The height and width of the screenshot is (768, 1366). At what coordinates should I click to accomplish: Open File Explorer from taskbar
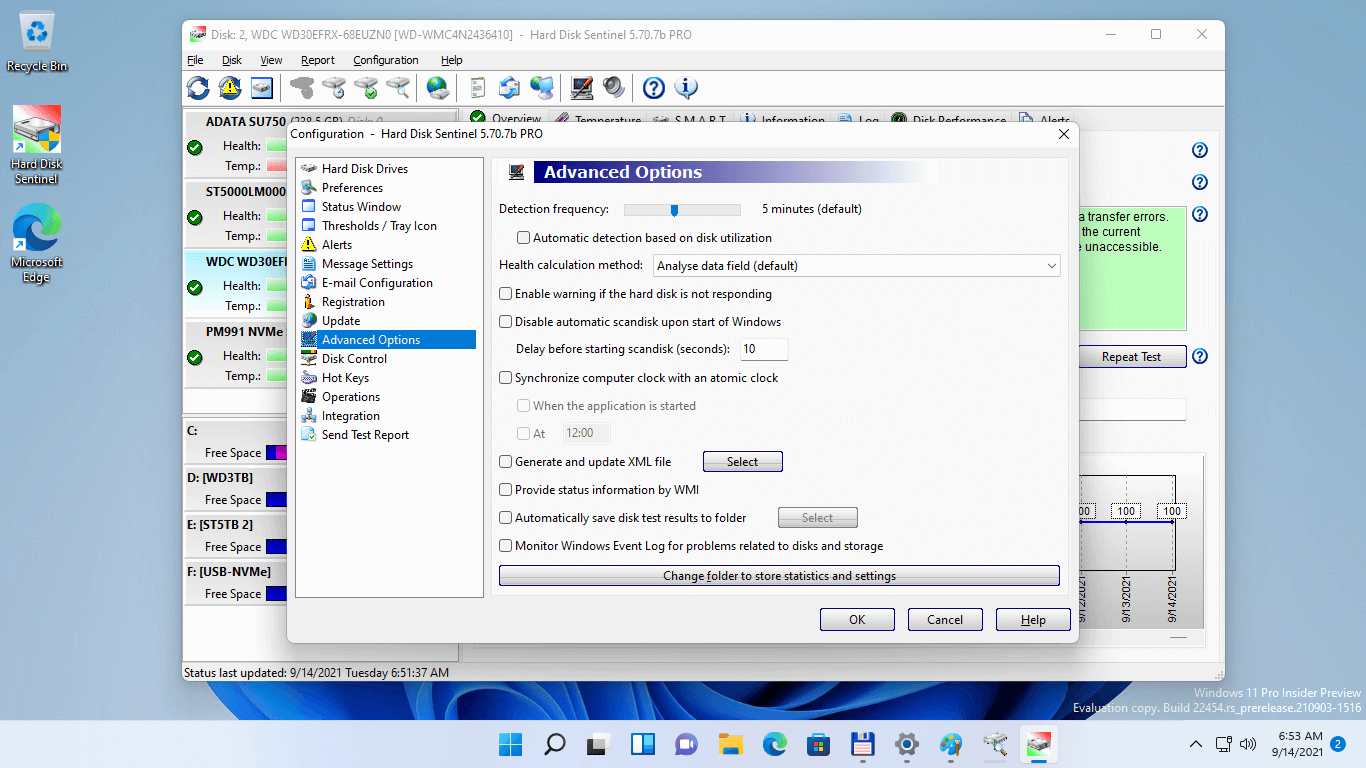click(731, 744)
